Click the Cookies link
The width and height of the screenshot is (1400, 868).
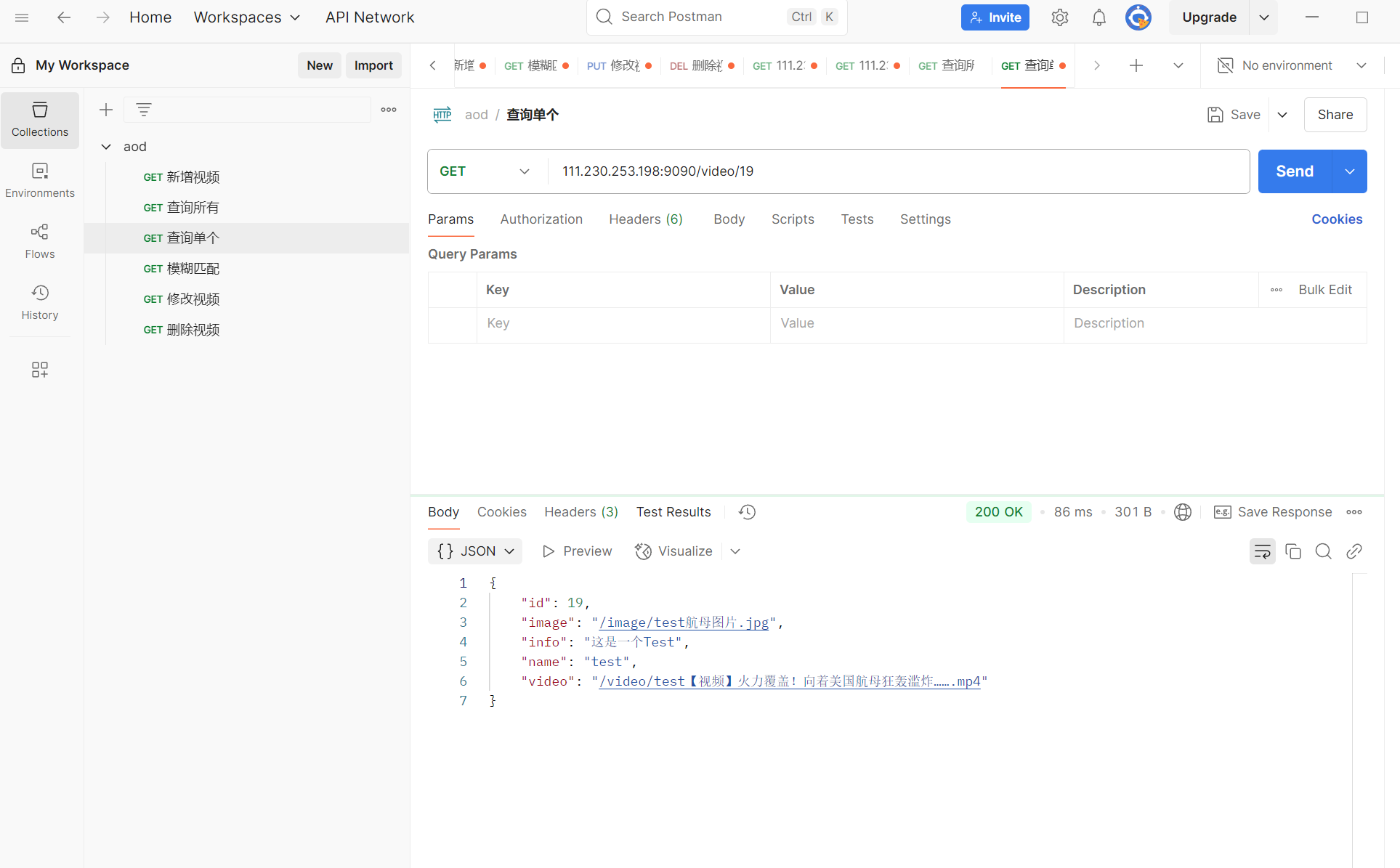click(x=1336, y=219)
